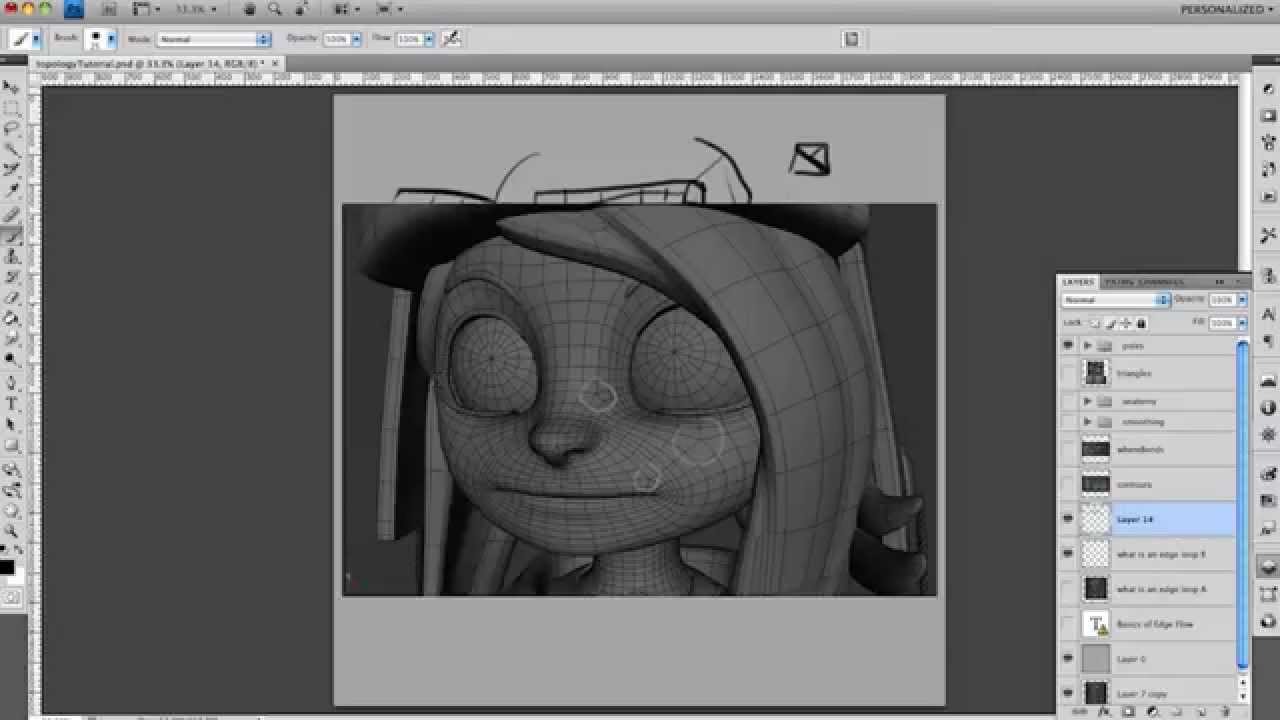Click the rotate view tool in application bar
Viewport: 1280px width, 720px height.
click(301, 9)
